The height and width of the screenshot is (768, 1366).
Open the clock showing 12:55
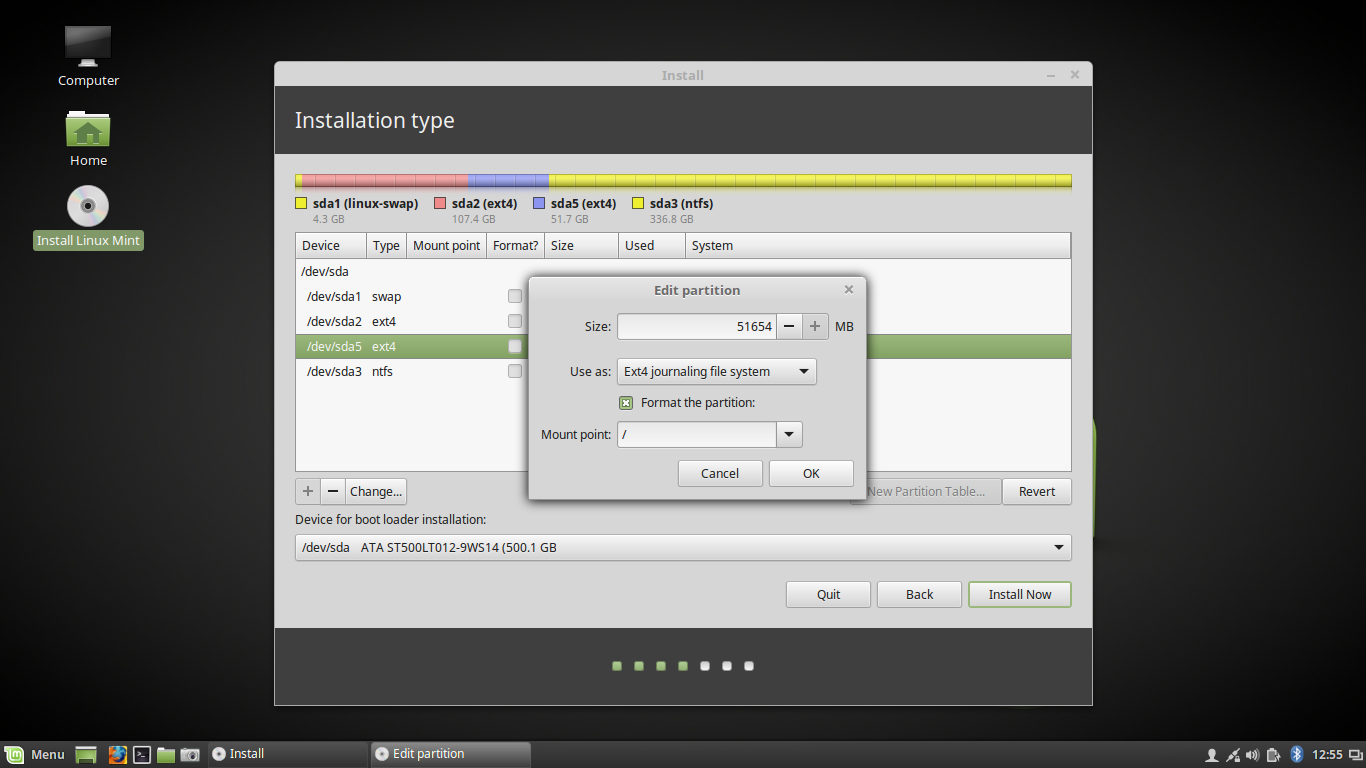(x=1327, y=755)
